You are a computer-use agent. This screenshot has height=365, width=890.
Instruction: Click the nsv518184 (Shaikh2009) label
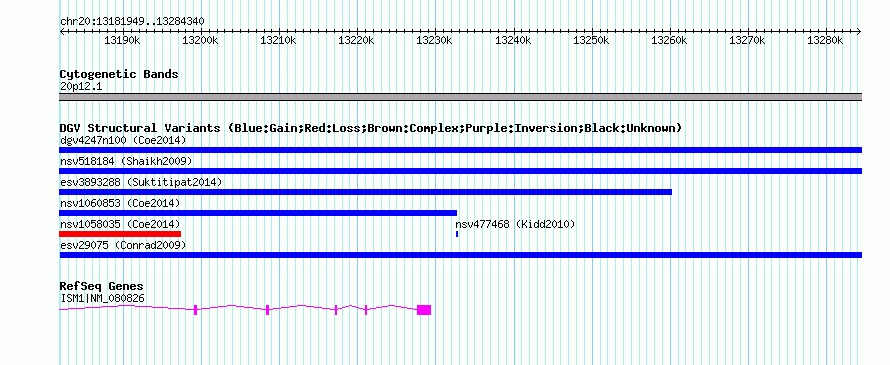pos(126,161)
